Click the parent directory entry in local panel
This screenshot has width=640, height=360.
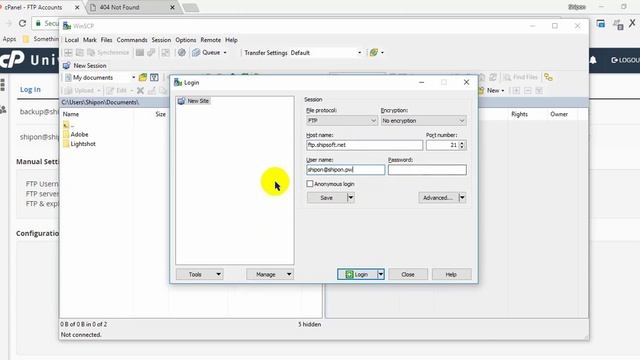point(69,125)
